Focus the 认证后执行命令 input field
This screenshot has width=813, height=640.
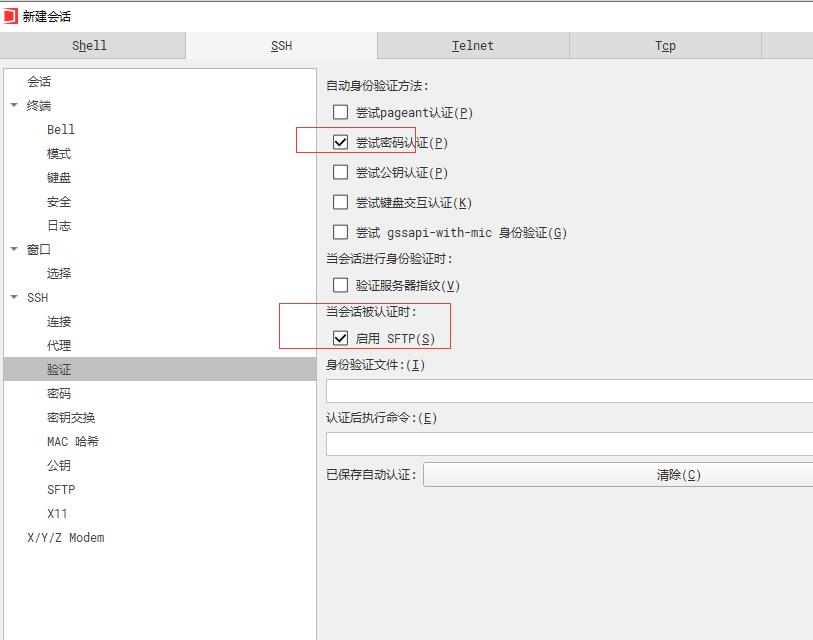click(x=569, y=444)
